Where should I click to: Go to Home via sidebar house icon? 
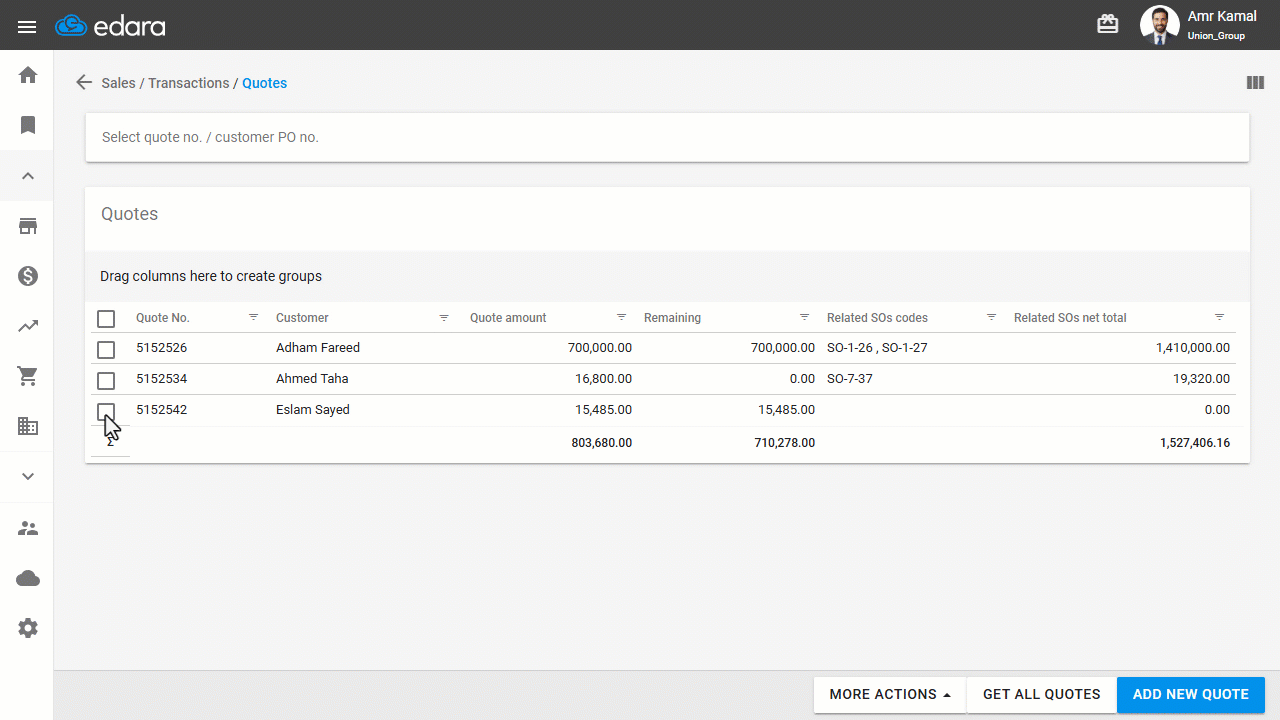(28, 75)
